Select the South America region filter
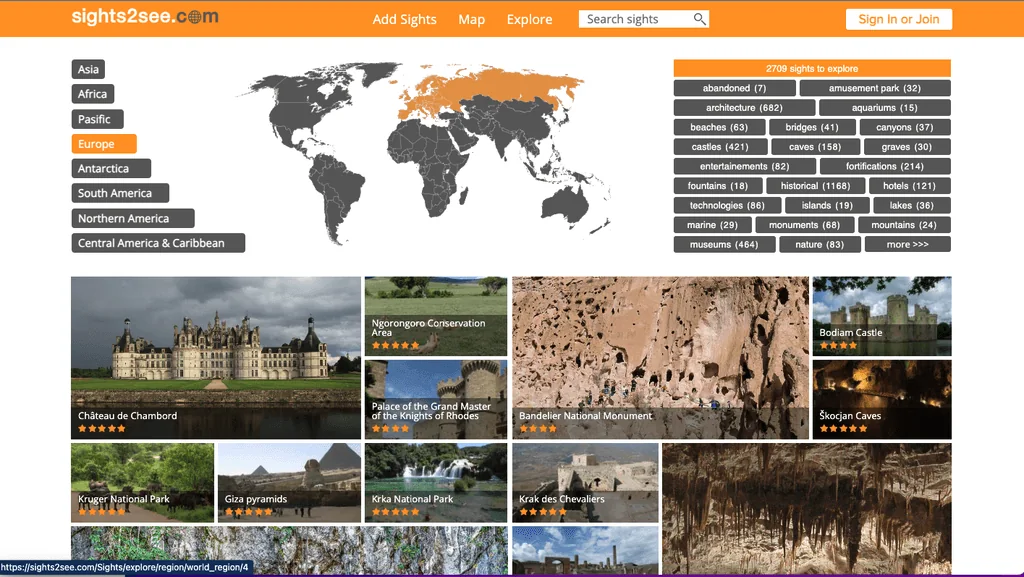This screenshot has height=577, width=1024. [x=120, y=193]
